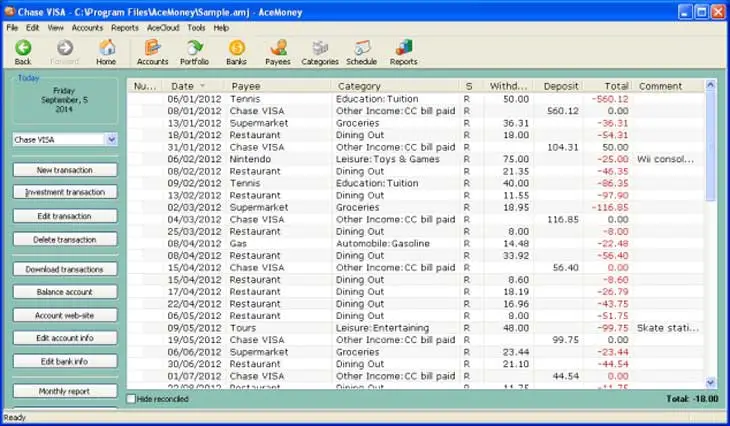
Task: Open the File menu
Action: pyautogui.click(x=12, y=28)
